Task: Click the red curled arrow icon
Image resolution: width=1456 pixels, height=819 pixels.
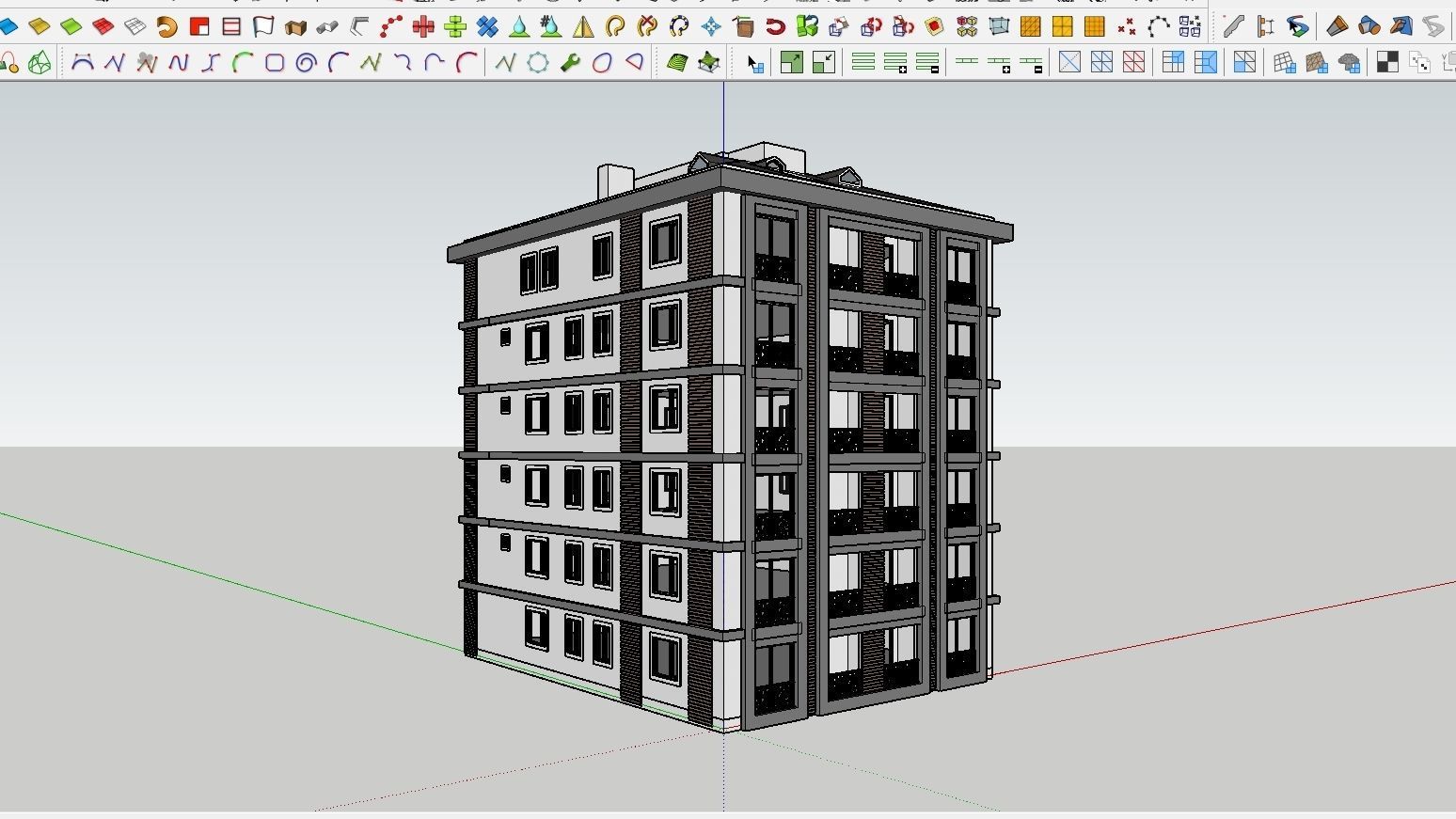Action: pos(775,26)
